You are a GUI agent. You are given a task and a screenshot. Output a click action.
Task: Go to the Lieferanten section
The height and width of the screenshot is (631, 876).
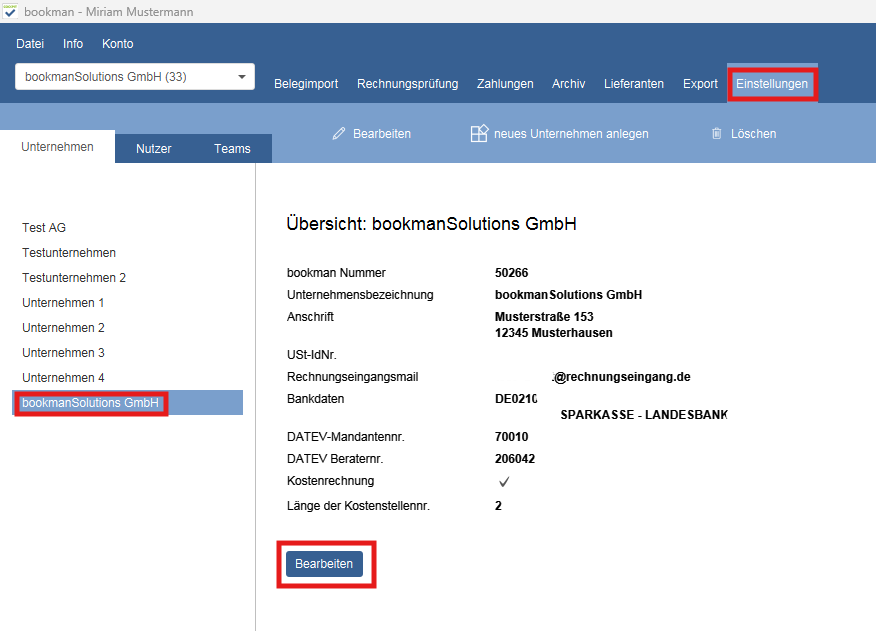[634, 84]
